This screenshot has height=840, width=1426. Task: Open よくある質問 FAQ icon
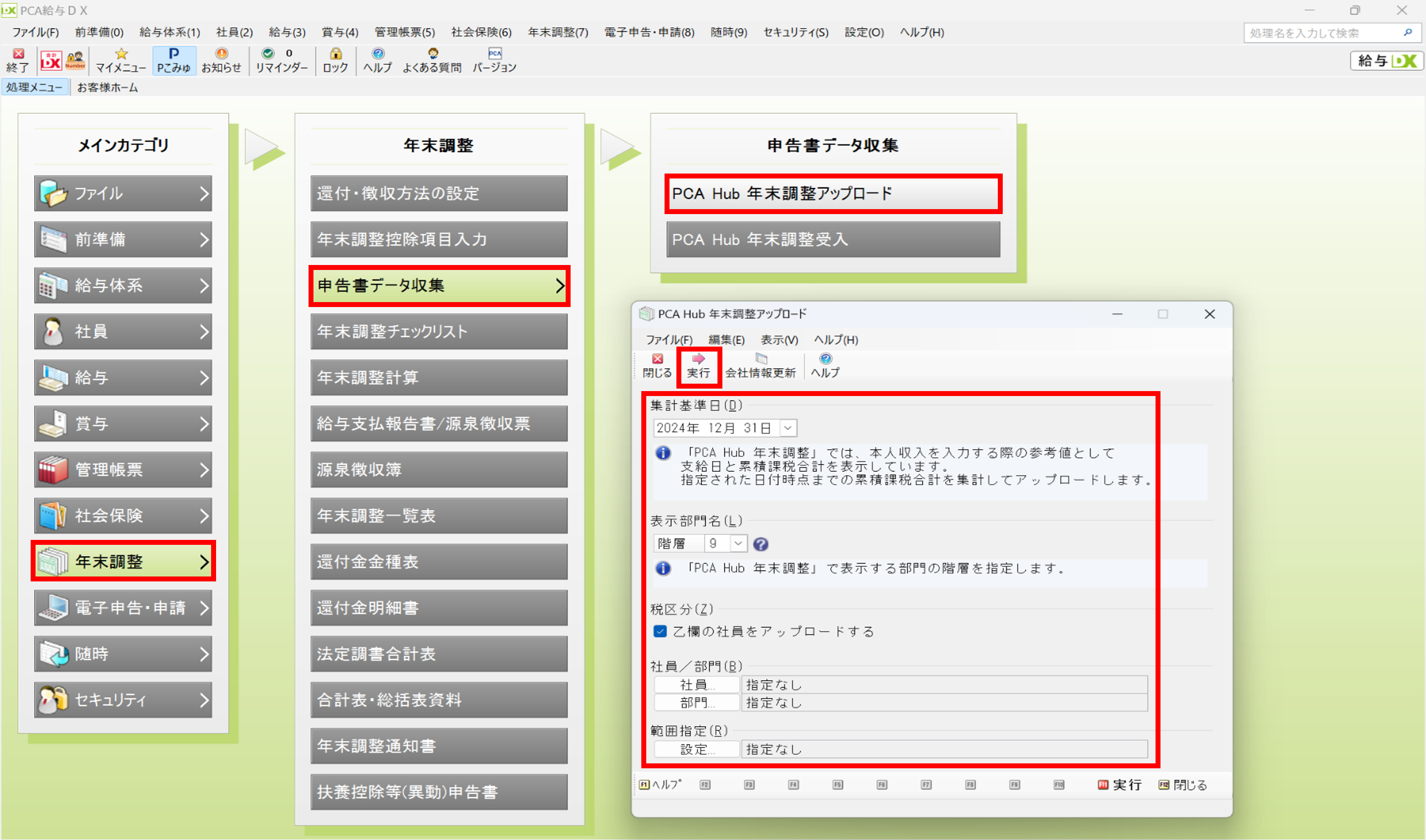tap(432, 60)
